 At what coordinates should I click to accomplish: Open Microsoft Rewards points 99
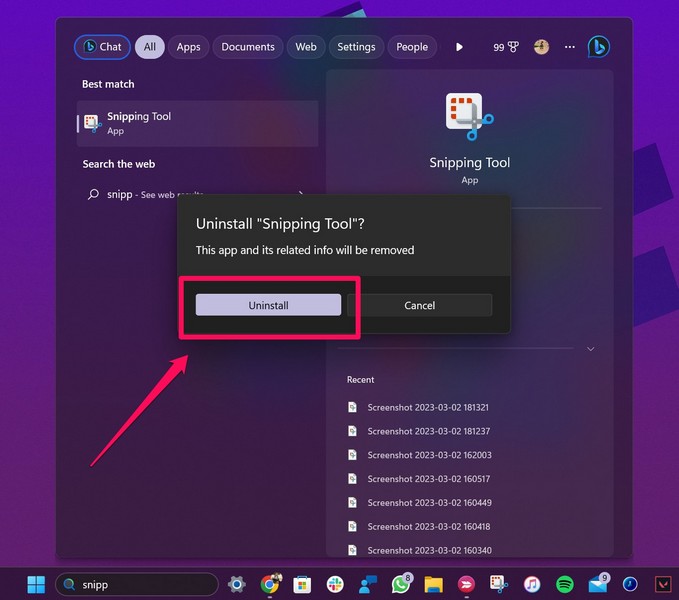pyautogui.click(x=506, y=47)
